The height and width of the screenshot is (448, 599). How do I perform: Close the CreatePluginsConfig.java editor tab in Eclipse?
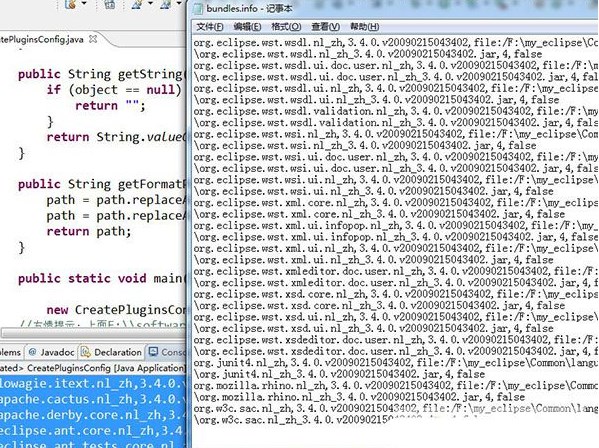(x=93, y=39)
